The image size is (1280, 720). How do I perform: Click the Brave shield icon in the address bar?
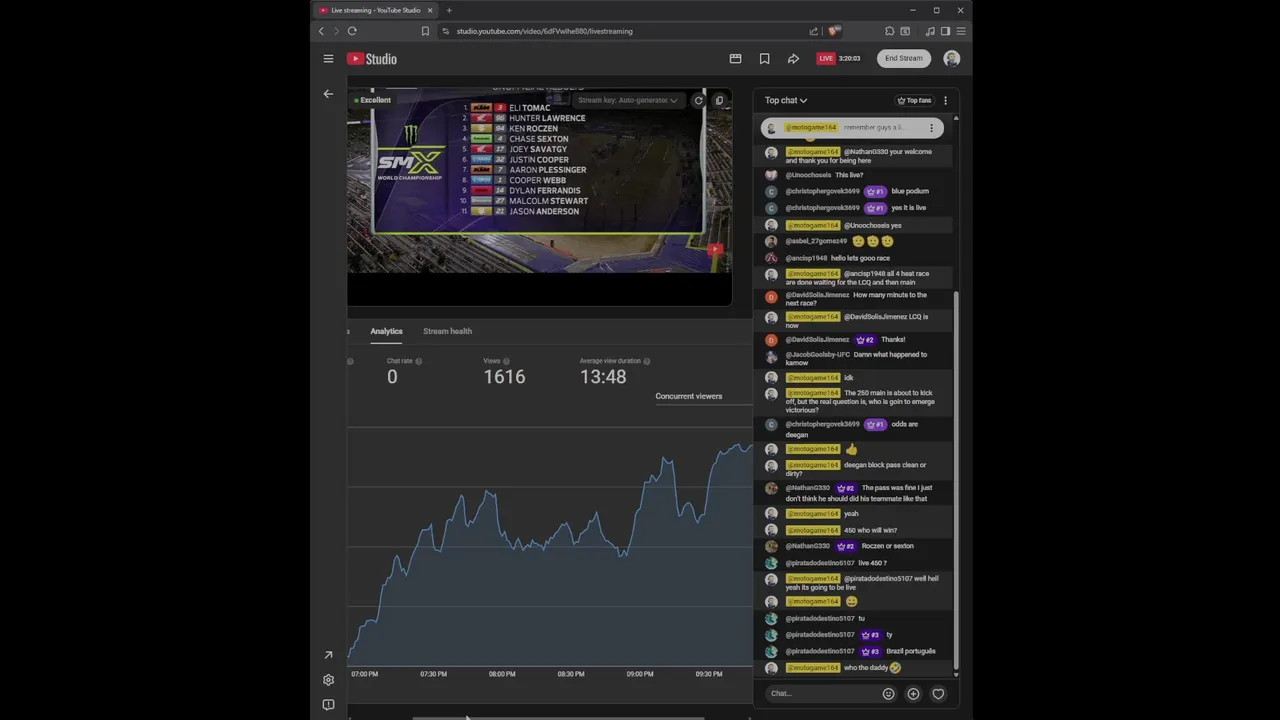(x=834, y=31)
